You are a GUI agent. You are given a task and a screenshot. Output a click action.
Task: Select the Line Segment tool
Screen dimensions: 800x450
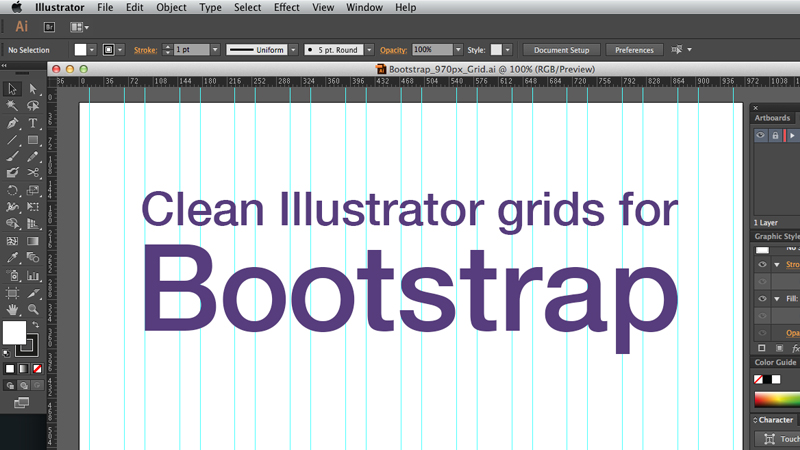coord(12,139)
